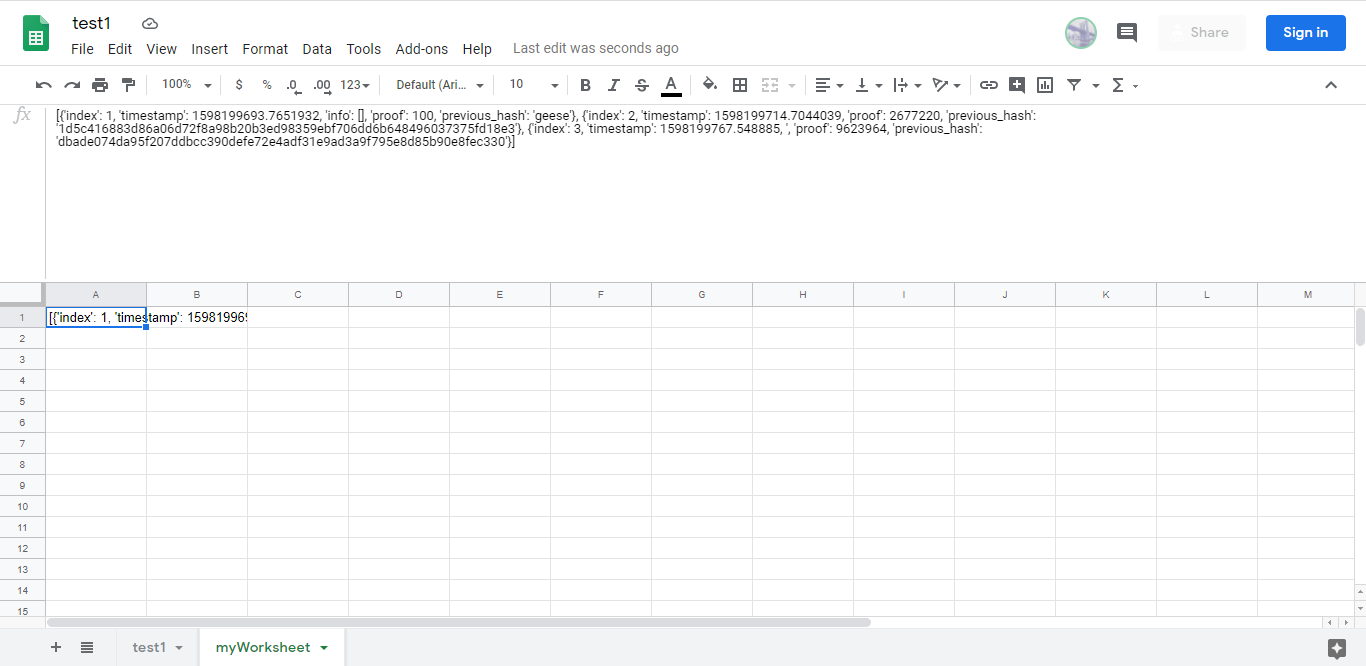Viewport: 1366px width, 666px height.
Task: Open text wrapping dropdown
Action: click(907, 85)
